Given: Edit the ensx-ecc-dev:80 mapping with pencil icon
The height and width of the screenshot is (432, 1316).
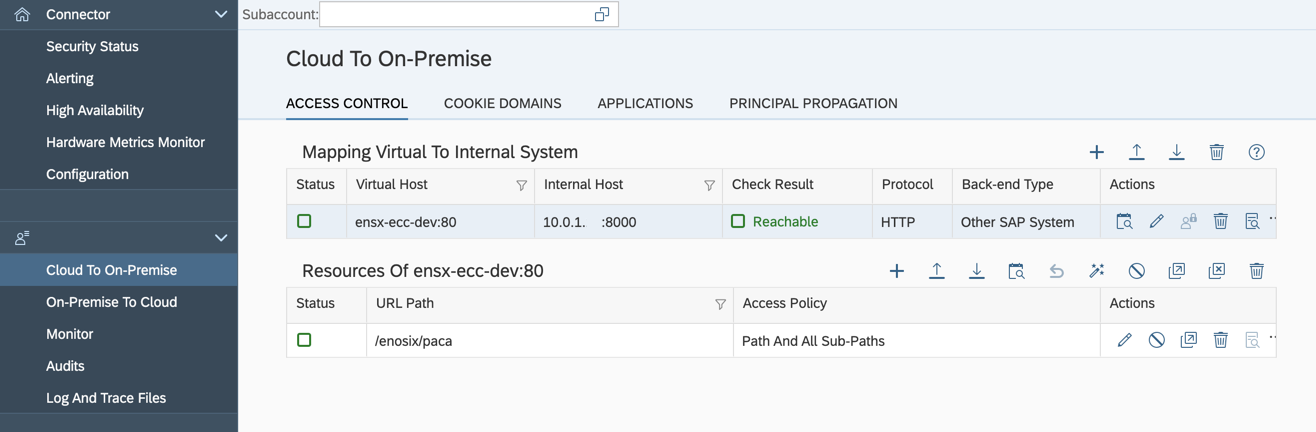Looking at the screenshot, I should pyautogui.click(x=1157, y=222).
